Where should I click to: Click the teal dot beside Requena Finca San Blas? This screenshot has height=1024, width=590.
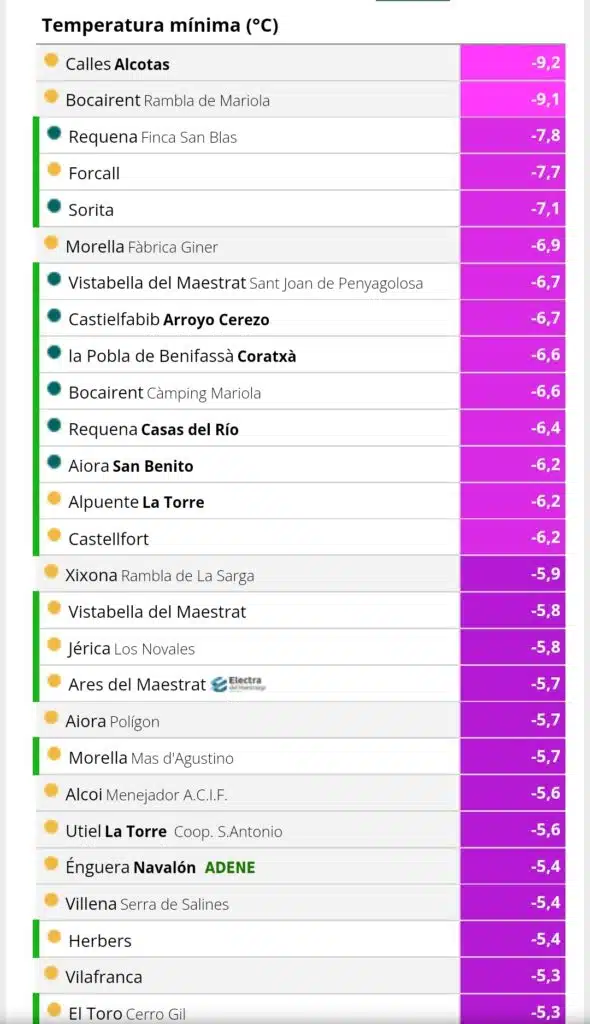point(54,135)
